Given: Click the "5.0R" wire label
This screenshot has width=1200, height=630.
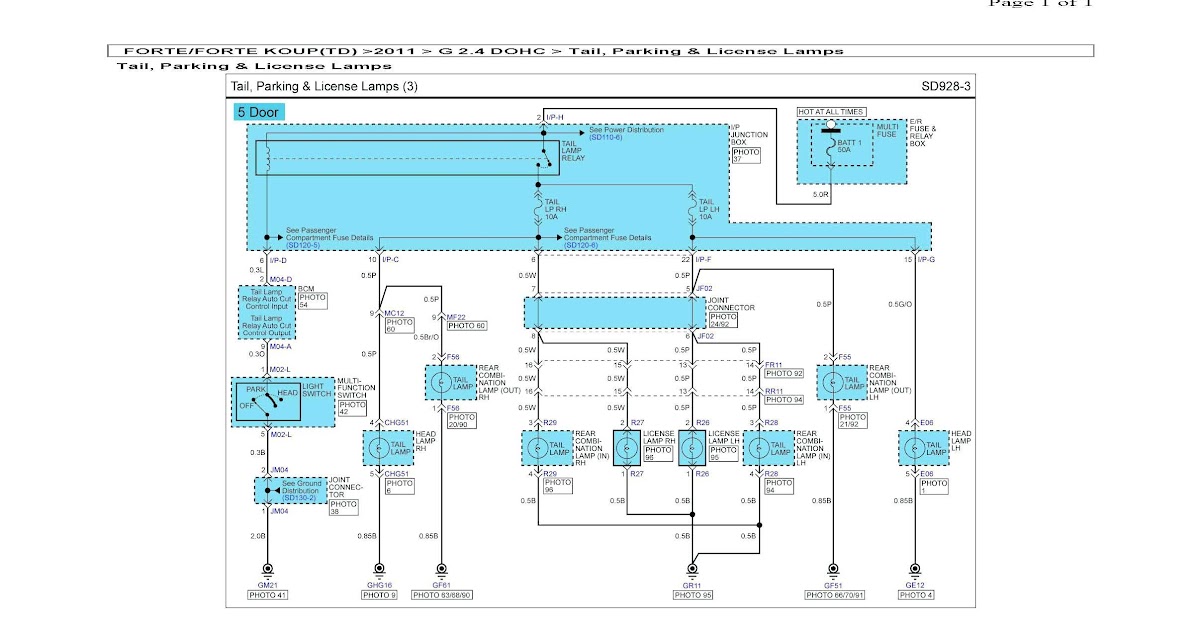Looking at the screenshot, I should pyautogui.click(x=820, y=194).
